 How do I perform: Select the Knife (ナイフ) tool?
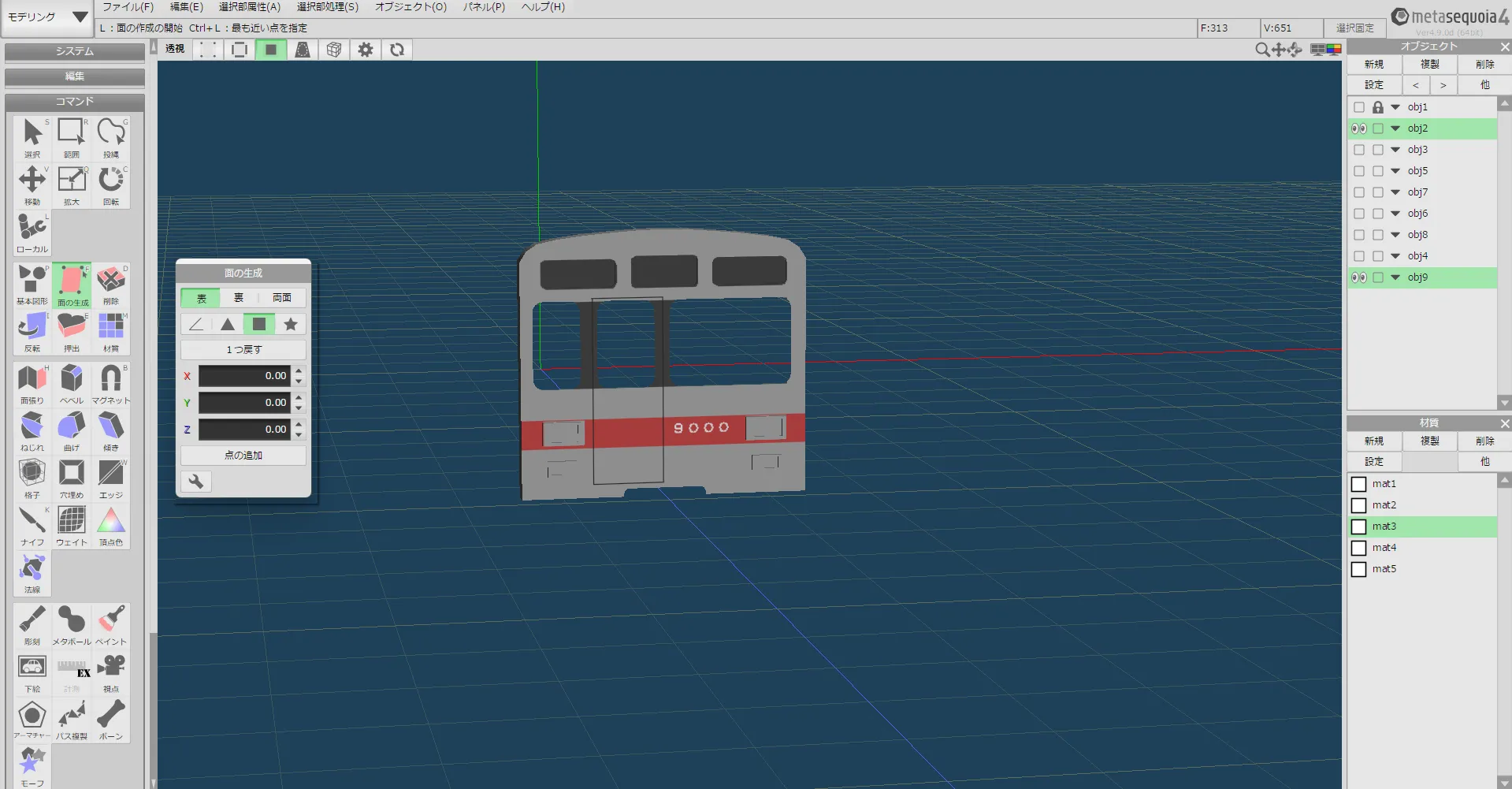[x=32, y=524]
